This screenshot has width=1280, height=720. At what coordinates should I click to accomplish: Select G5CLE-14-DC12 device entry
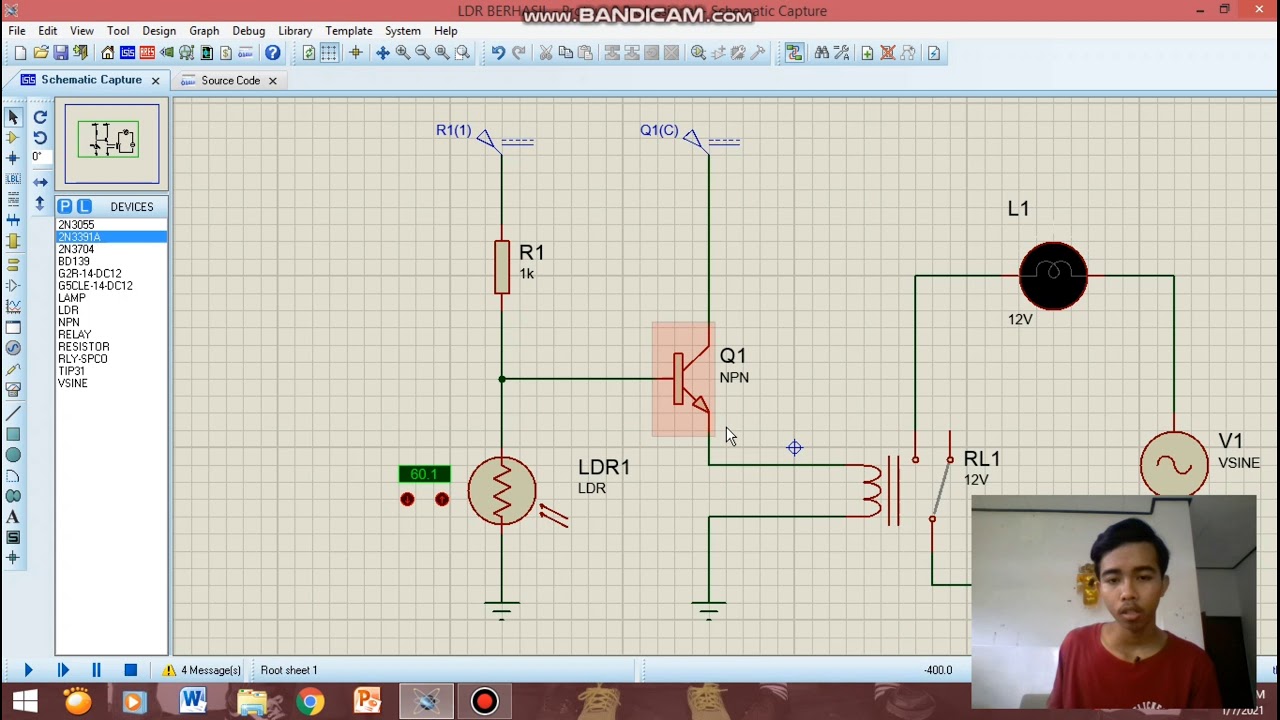[x=95, y=286]
